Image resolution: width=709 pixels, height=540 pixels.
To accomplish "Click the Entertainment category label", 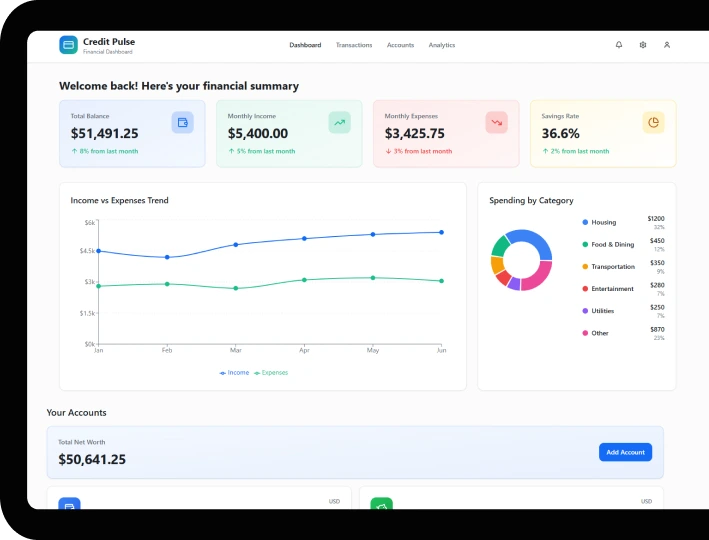I will coord(612,289).
